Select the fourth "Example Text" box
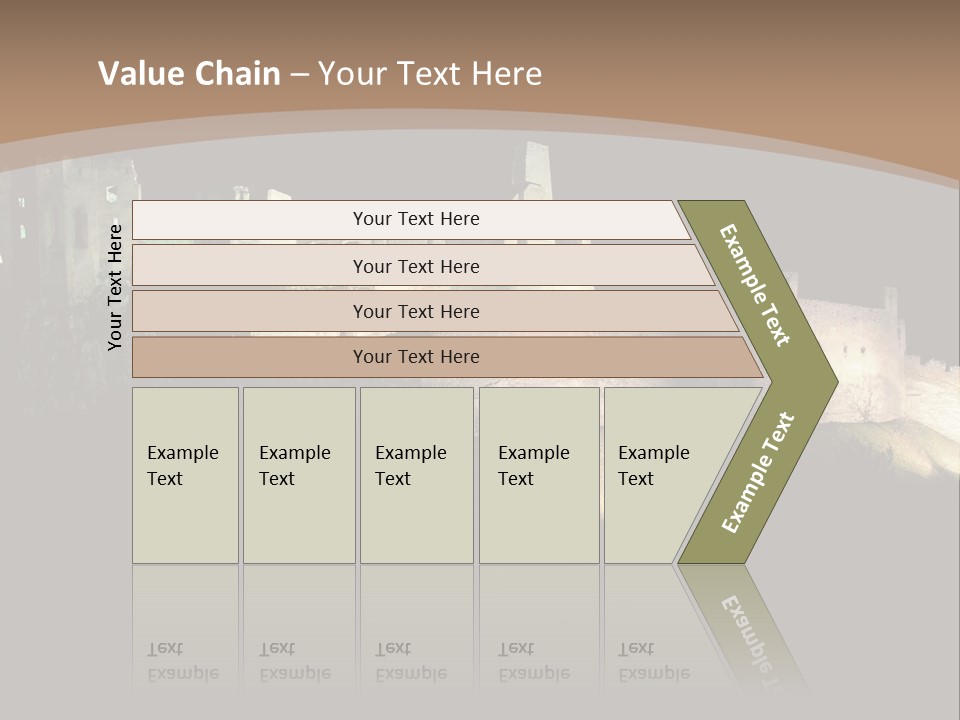The image size is (960, 720). coord(538,474)
